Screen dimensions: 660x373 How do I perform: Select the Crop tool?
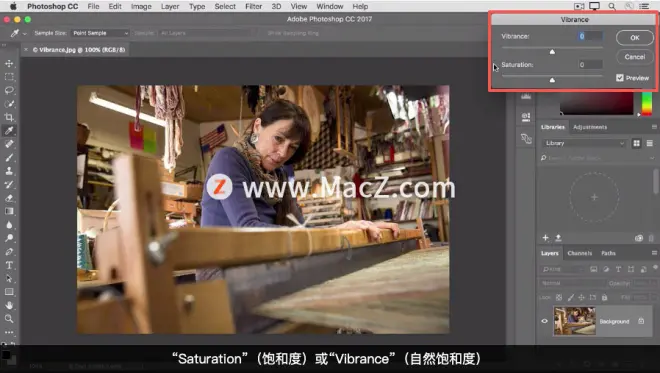click(9, 117)
